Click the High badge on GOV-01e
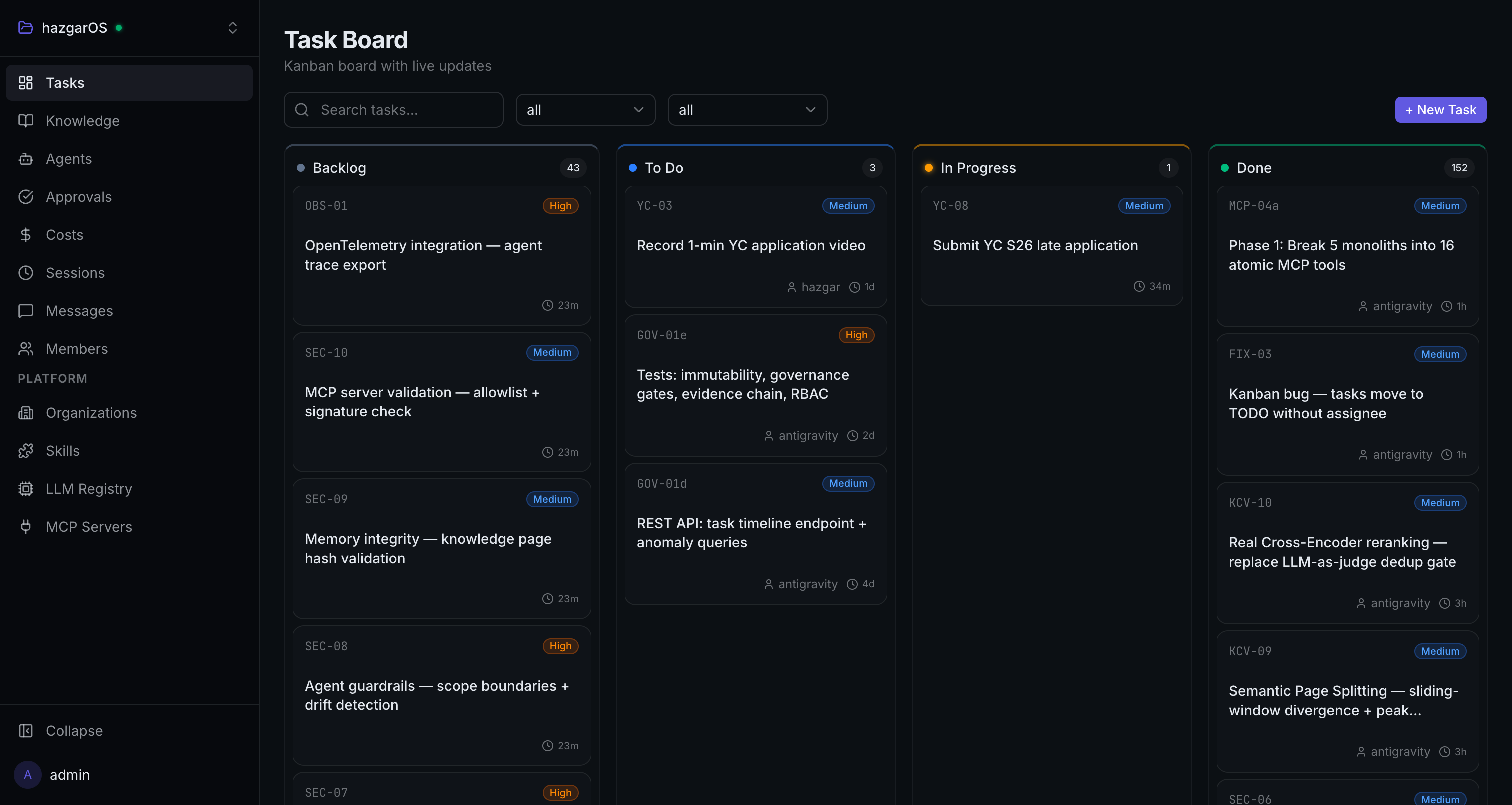This screenshot has width=1512, height=805. point(856,335)
